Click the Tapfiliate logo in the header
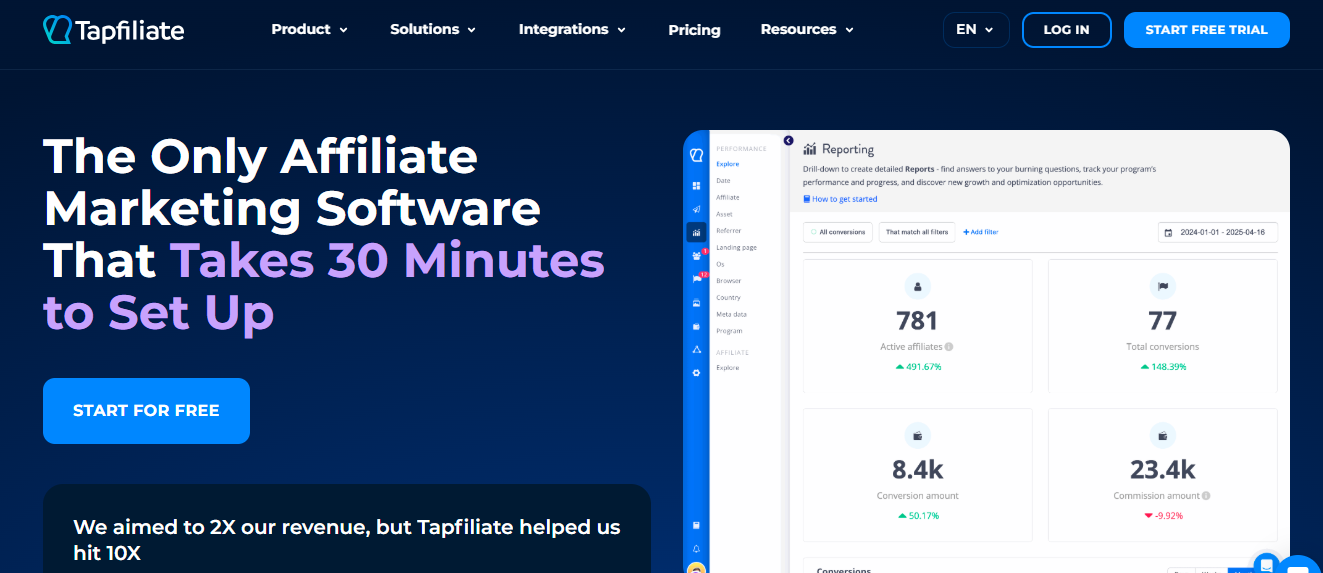 [113, 30]
